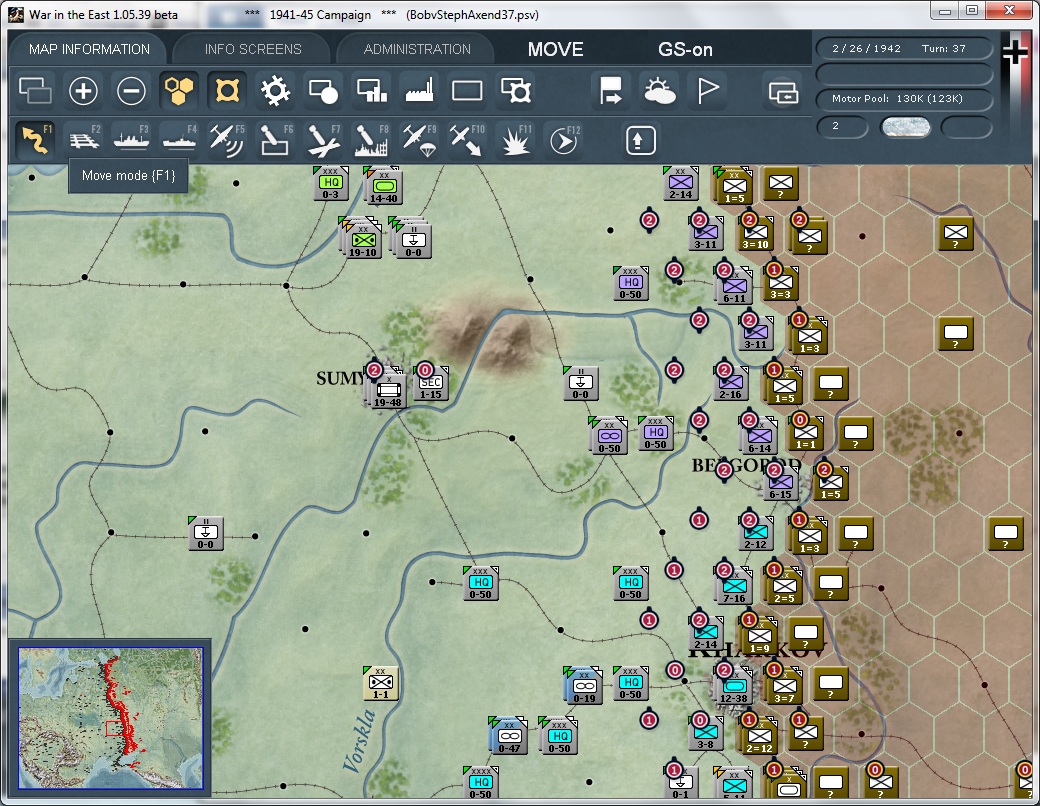Select Move mode F1 icon
The image size is (1040, 806).
pyautogui.click(x=35, y=139)
